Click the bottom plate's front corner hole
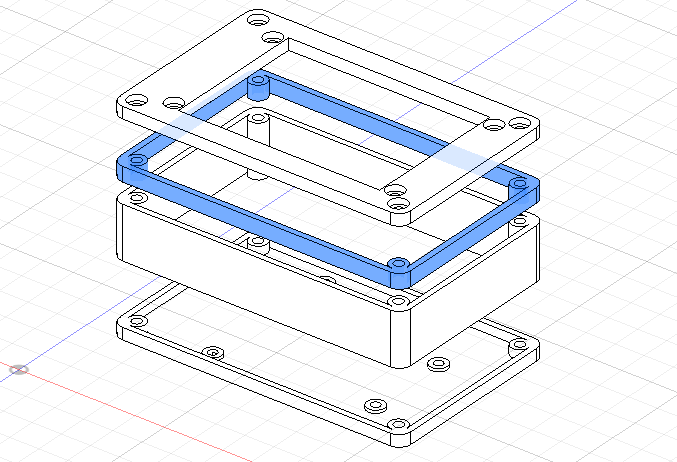Screen dimensions: 677x462 [400, 425]
